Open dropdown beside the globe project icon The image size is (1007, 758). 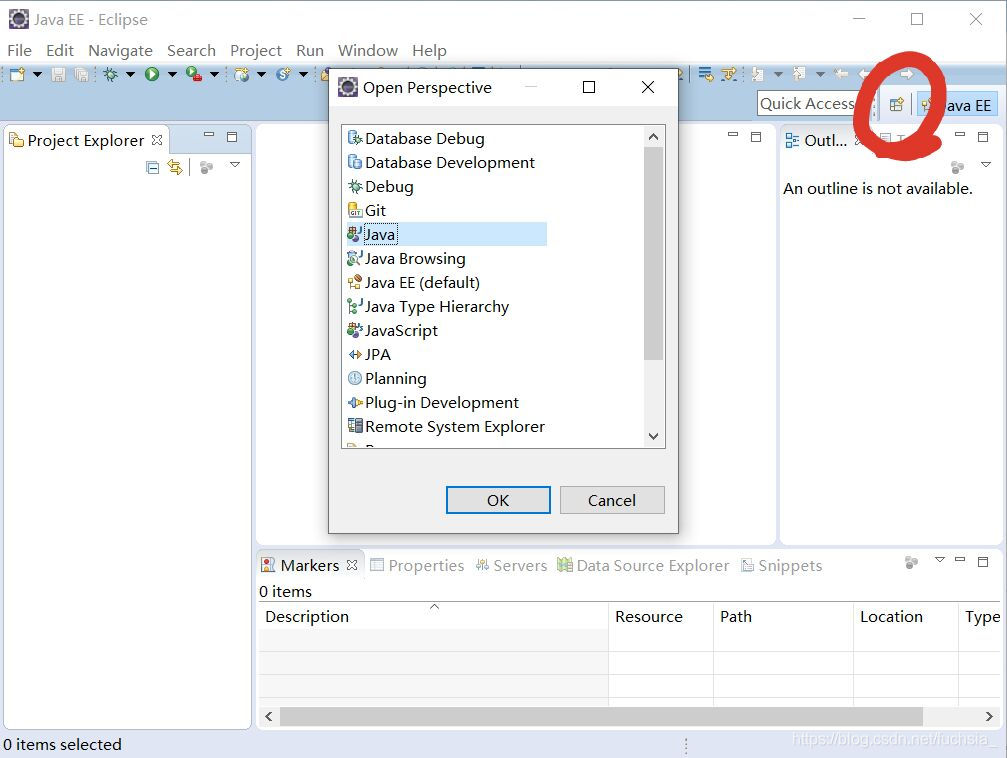pyautogui.click(x=261, y=75)
